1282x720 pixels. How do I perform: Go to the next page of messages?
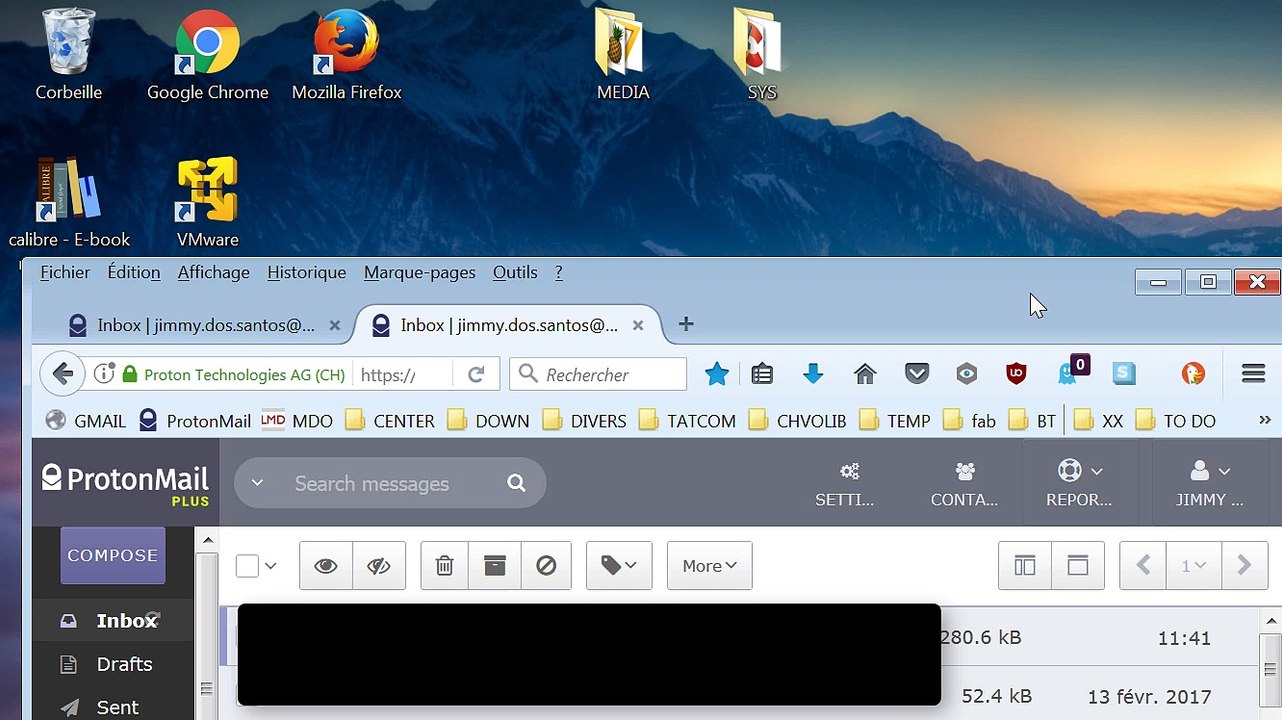pos(1244,566)
